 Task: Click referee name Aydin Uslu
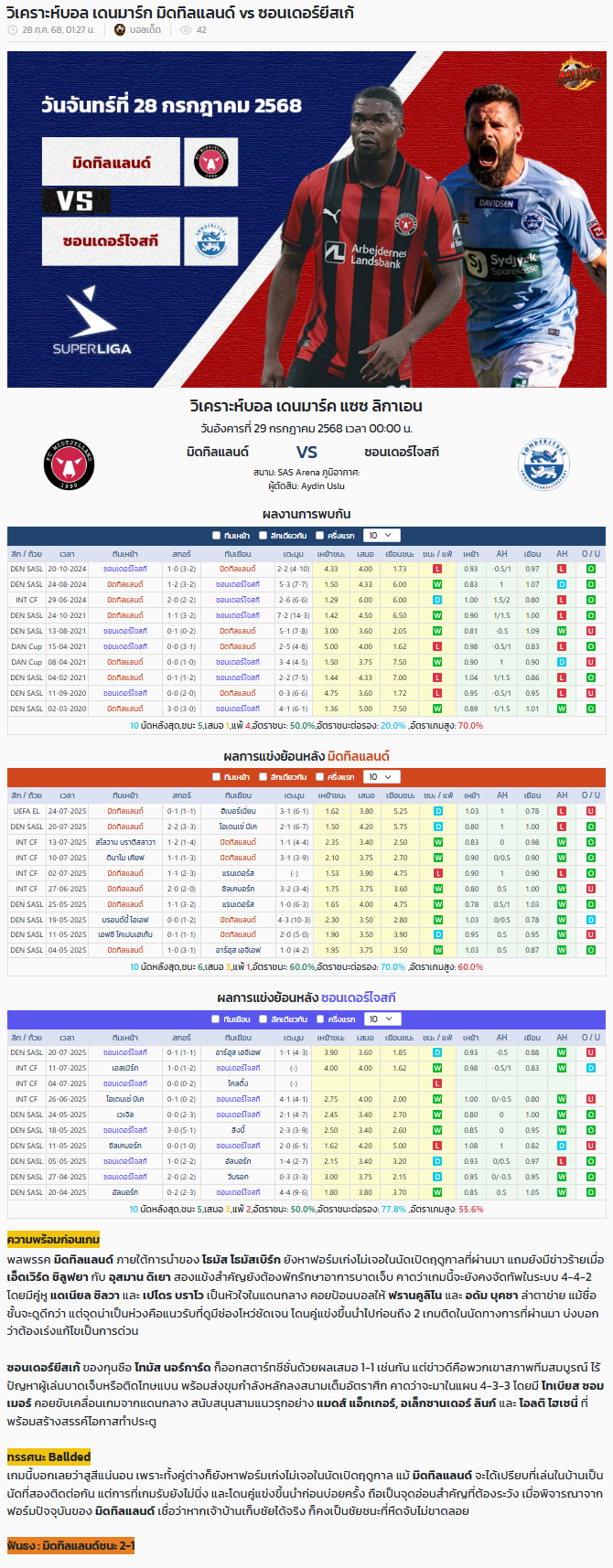[x=322, y=485]
